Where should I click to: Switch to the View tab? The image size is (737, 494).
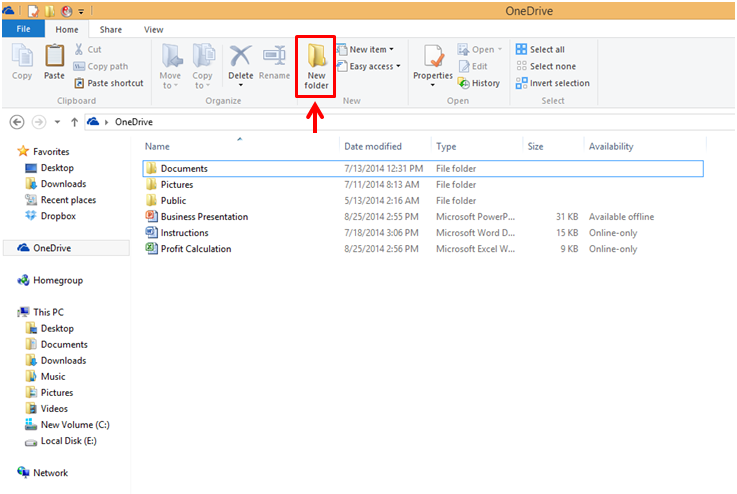(x=153, y=30)
